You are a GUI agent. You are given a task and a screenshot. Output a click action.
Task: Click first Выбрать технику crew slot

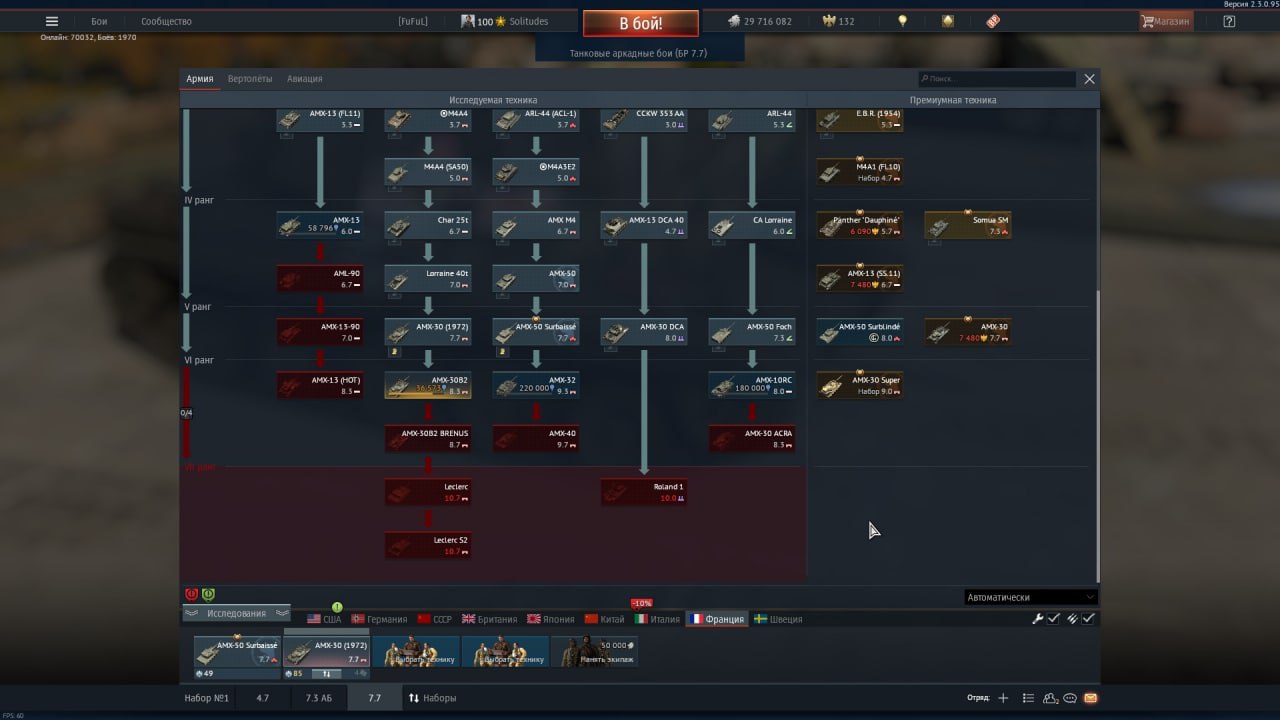(416, 652)
